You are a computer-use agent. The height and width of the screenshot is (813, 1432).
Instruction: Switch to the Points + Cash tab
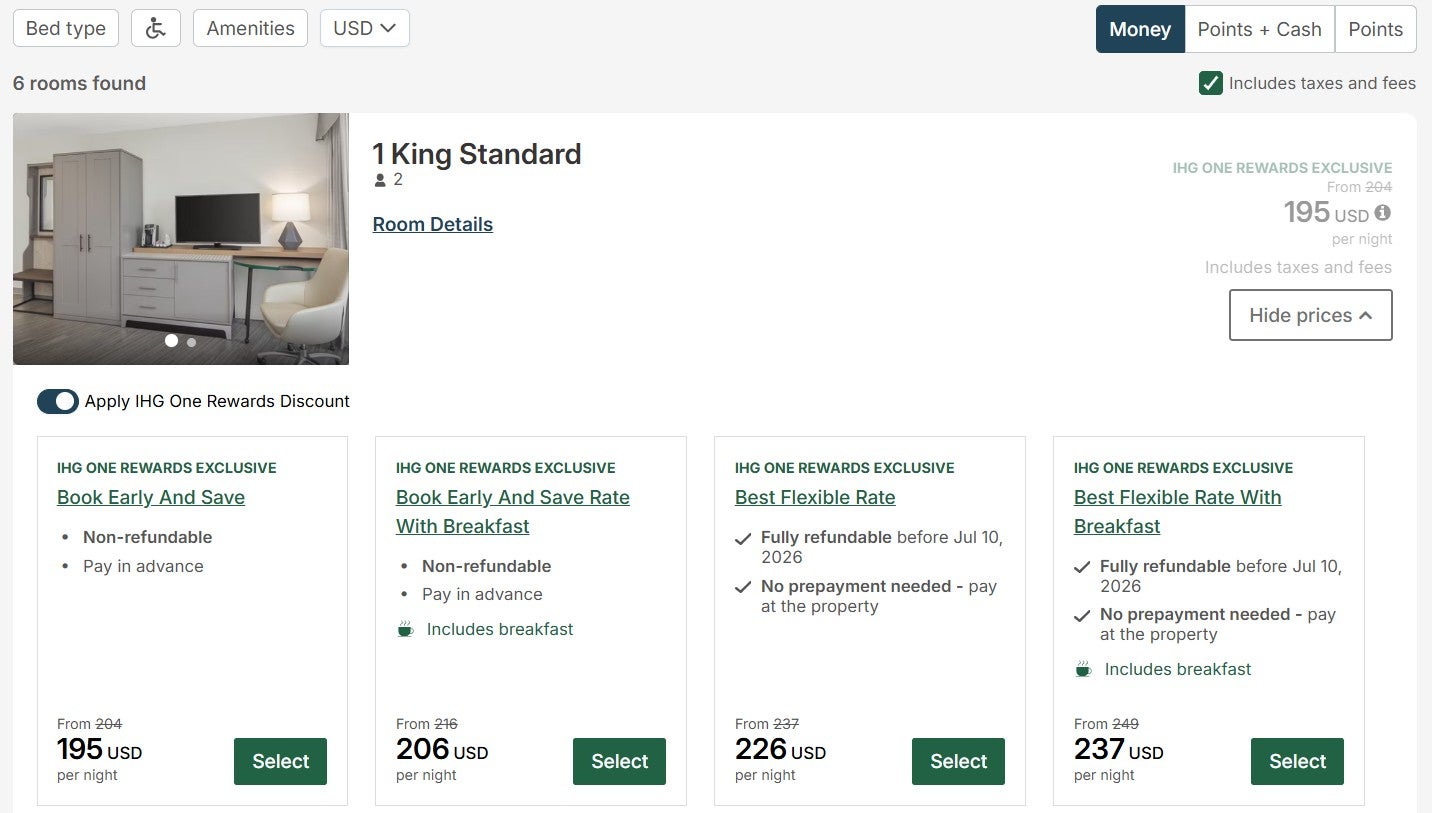click(x=1259, y=29)
